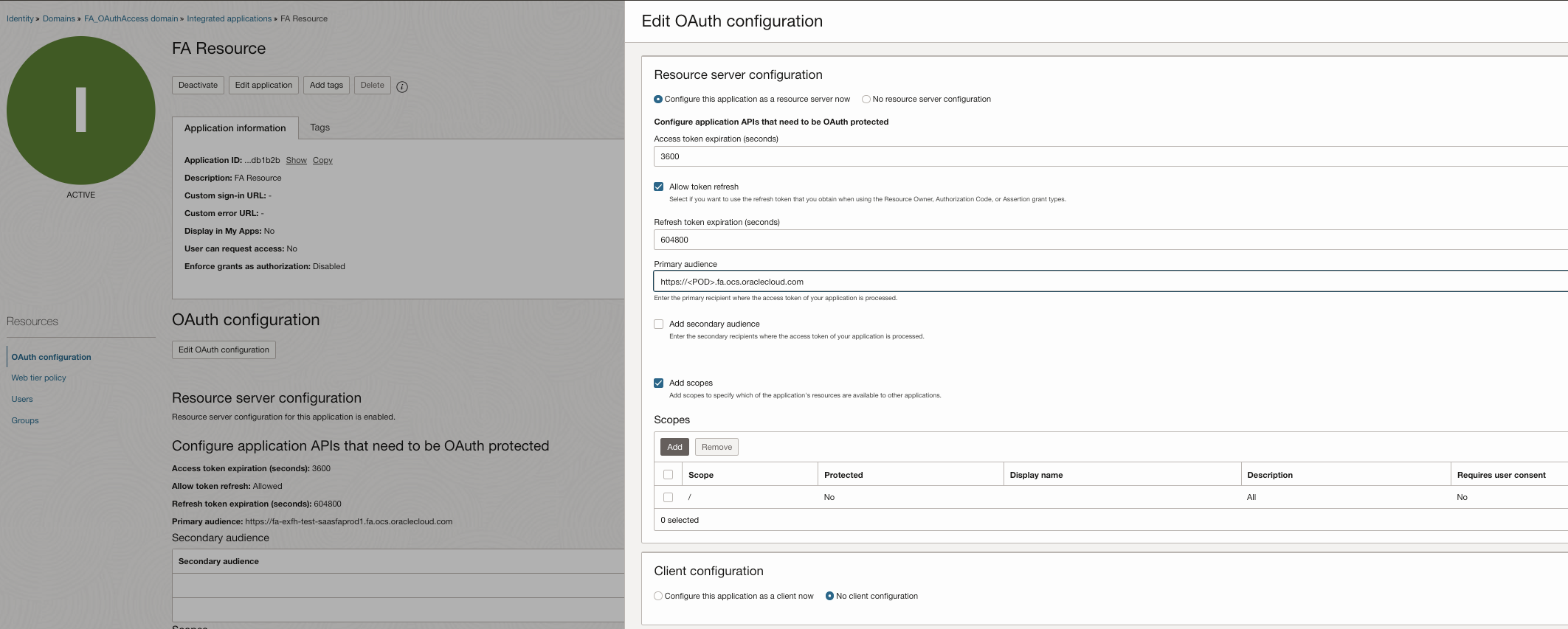Choose Configure this application as a client now

(x=658, y=596)
